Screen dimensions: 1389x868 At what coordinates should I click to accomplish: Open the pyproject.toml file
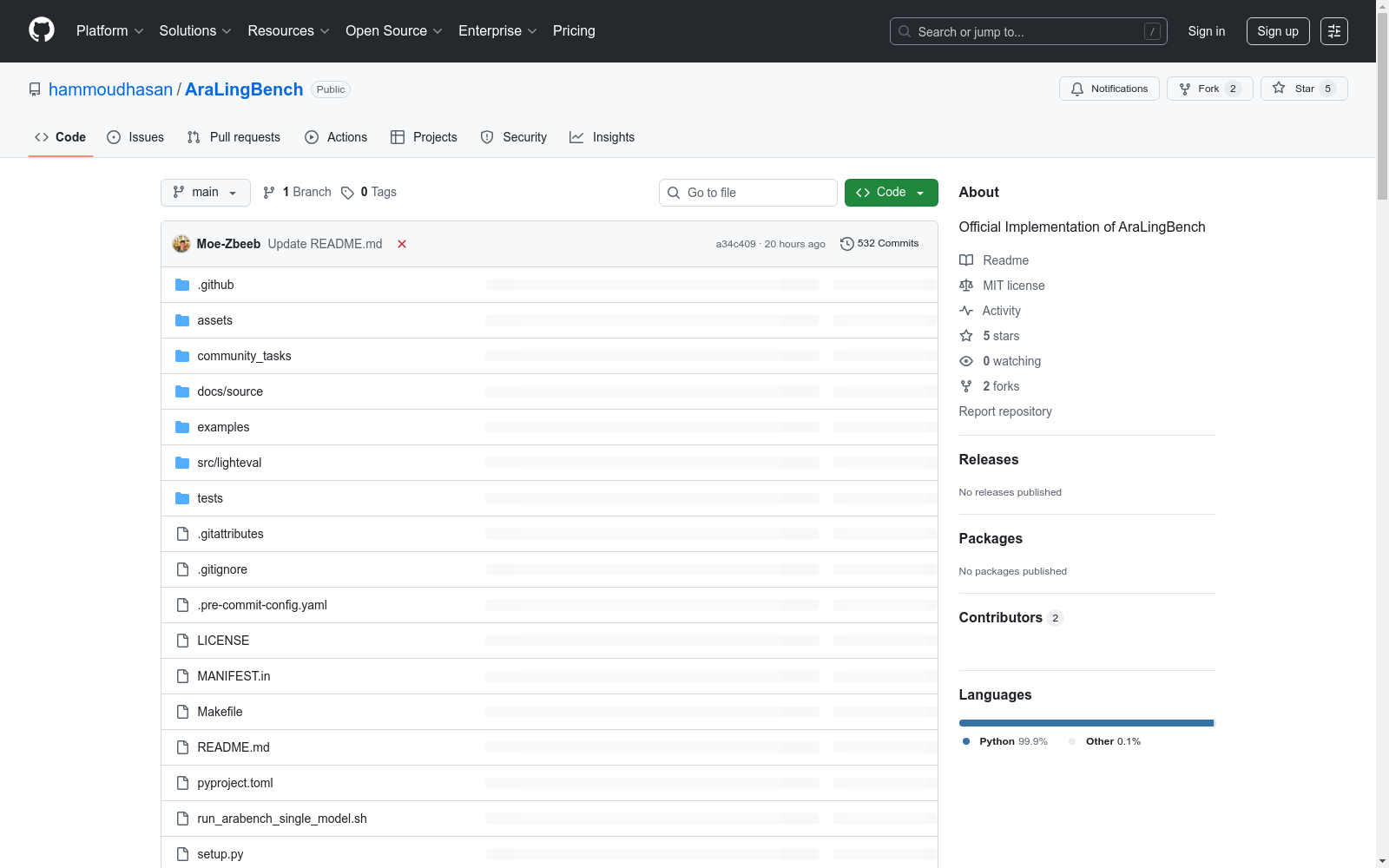(235, 783)
